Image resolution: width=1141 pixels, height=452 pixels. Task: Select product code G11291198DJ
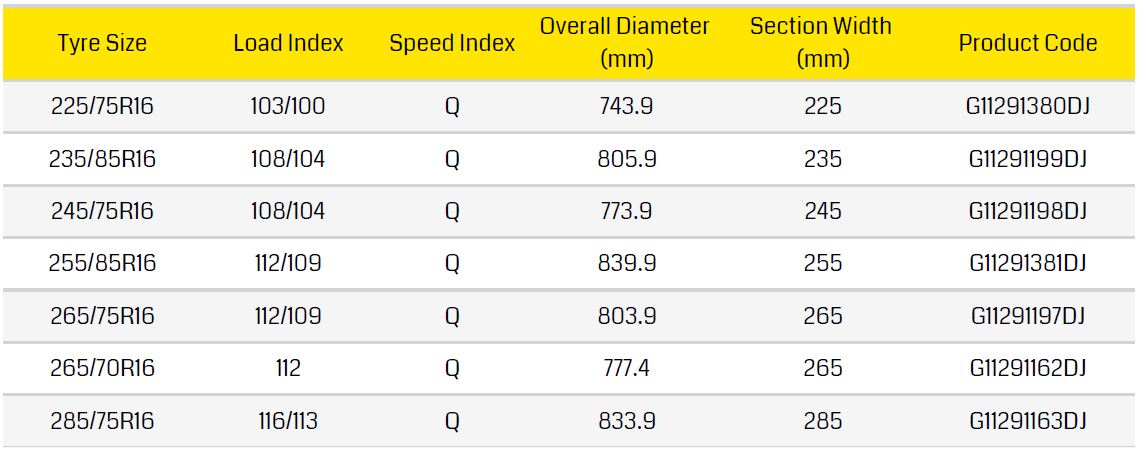(x=1027, y=211)
